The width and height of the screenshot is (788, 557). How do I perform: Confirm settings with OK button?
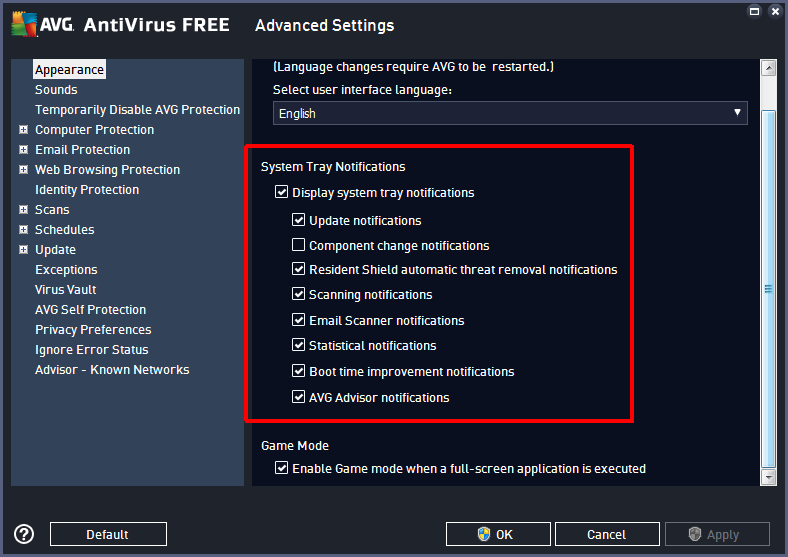(x=498, y=534)
